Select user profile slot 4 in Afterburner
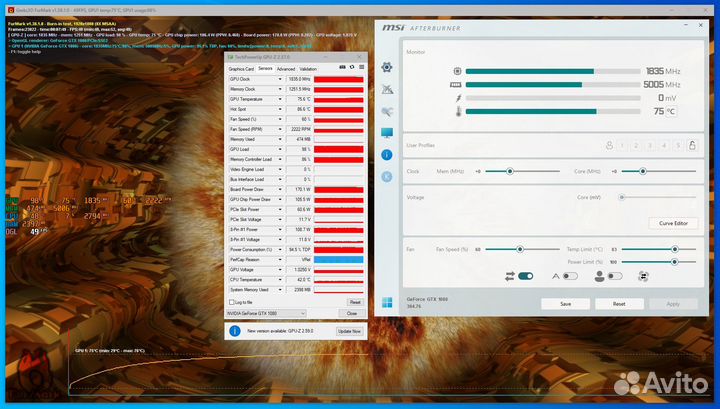The width and height of the screenshot is (720, 409). [x=664, y=146]
